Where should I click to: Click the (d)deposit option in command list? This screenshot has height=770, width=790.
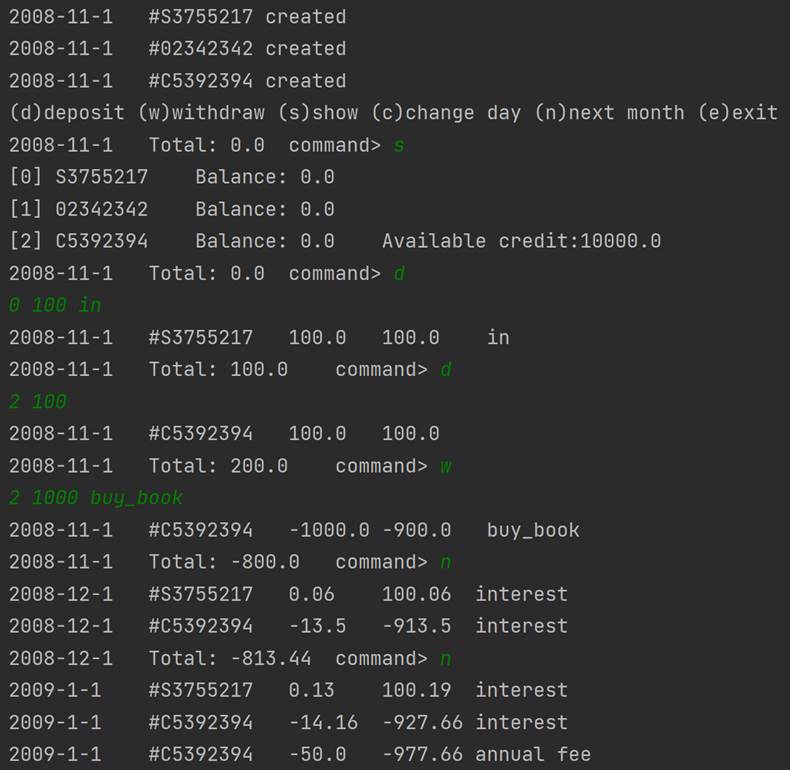(66, 113)
